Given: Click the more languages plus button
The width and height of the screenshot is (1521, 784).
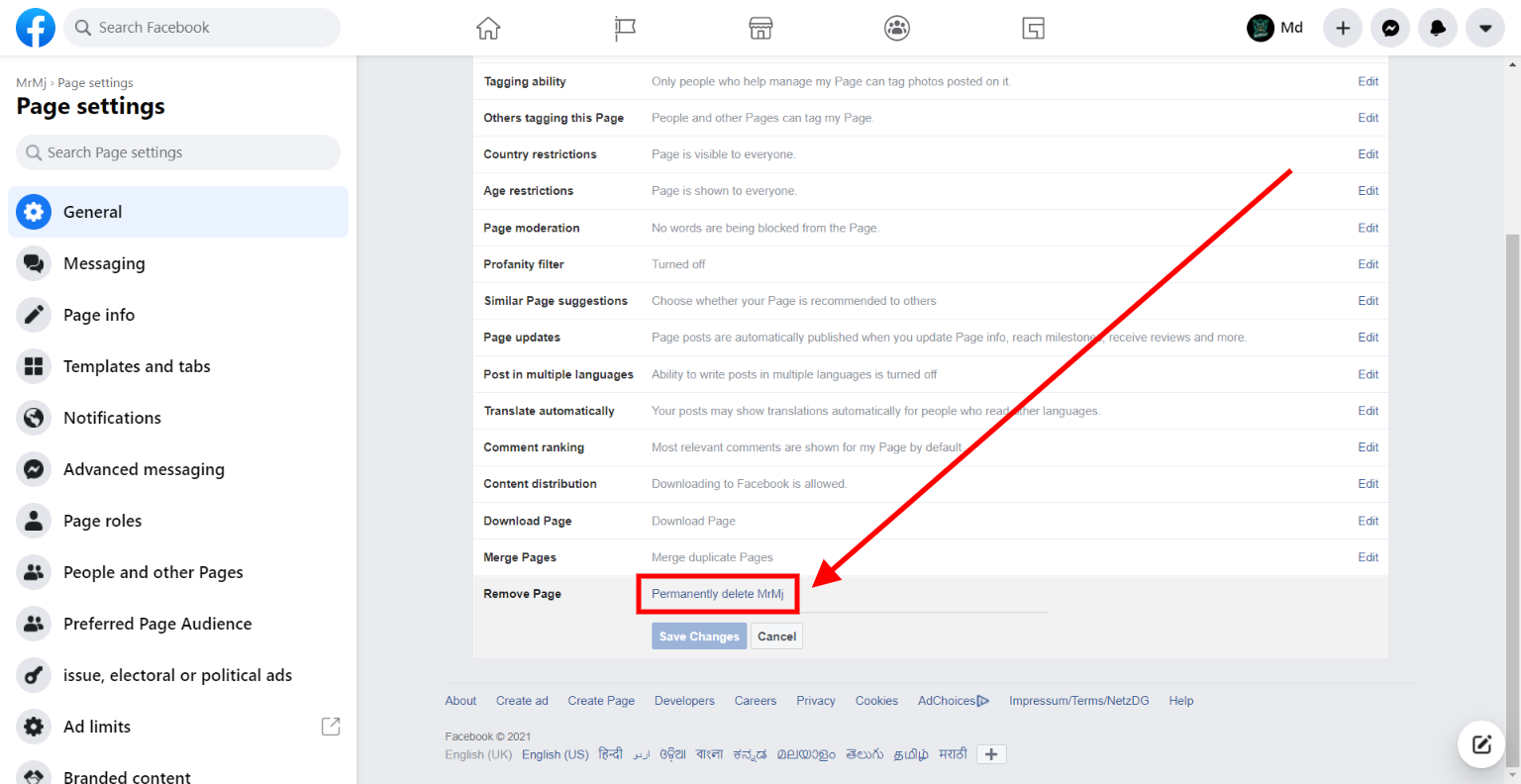Looking at the screenshot, I should click(x=991, y=754).
